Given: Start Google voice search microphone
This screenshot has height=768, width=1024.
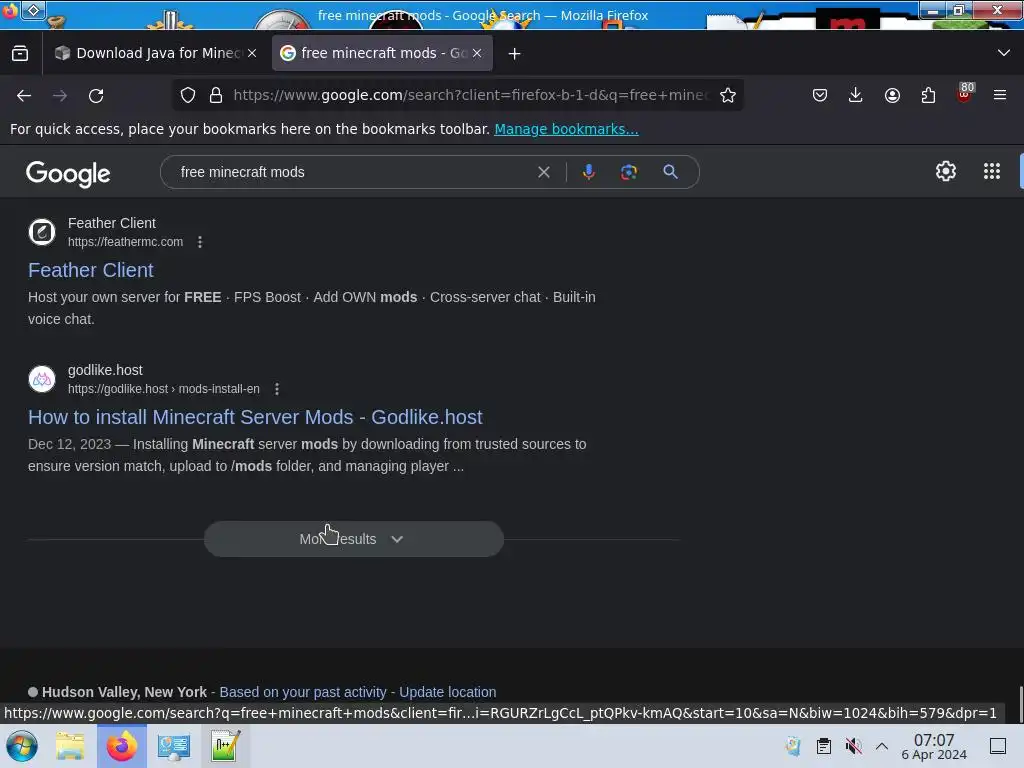Looking at the screenshot, I should pyautogui.click(x=588, y=172).
